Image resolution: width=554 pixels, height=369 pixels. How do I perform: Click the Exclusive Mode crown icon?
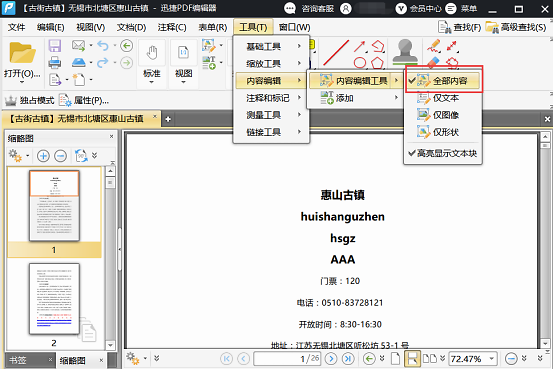[11, 101]
